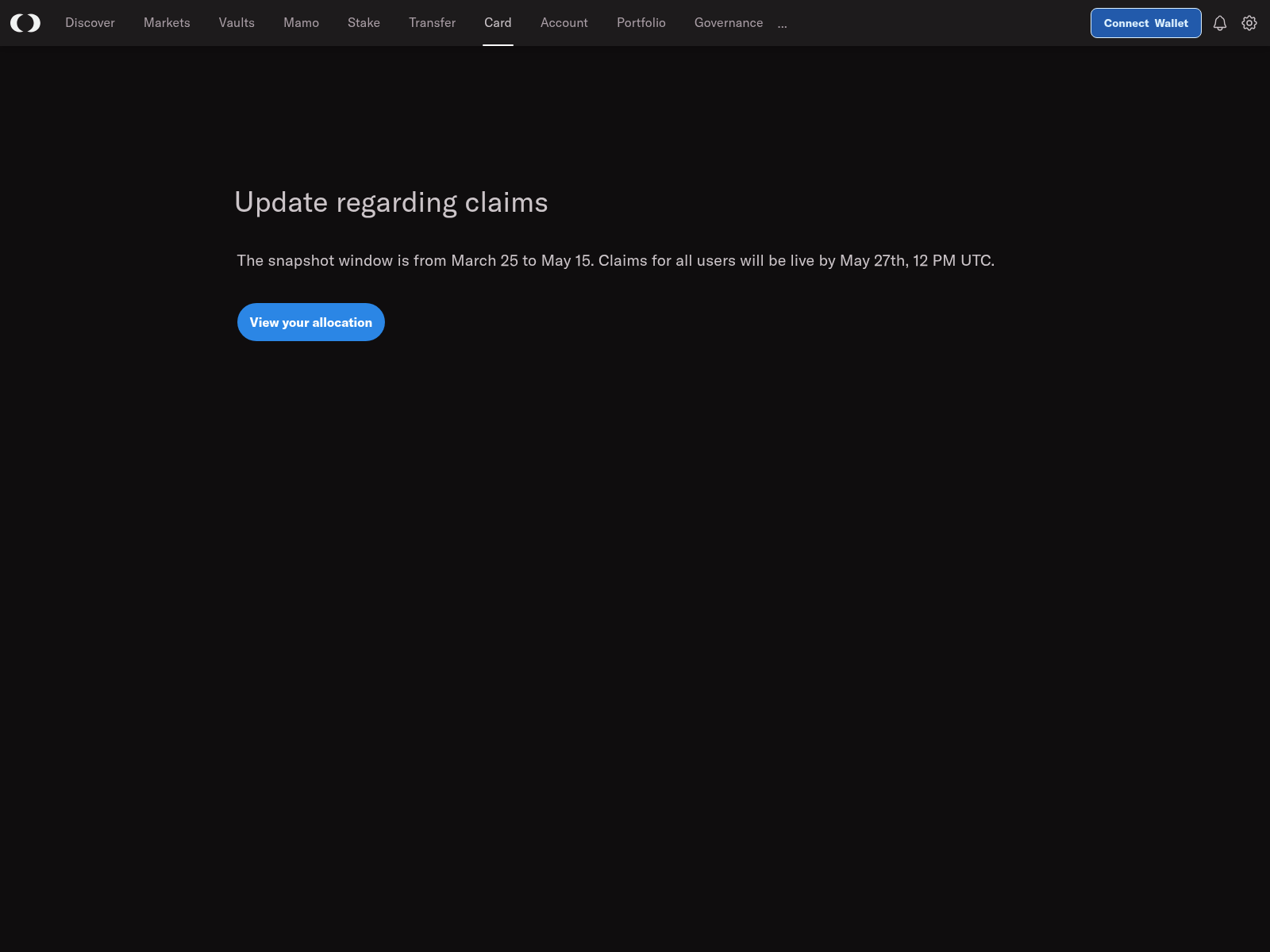
Task: Open the Governance section
Action: pyautogui.click(x=728, y=23)
